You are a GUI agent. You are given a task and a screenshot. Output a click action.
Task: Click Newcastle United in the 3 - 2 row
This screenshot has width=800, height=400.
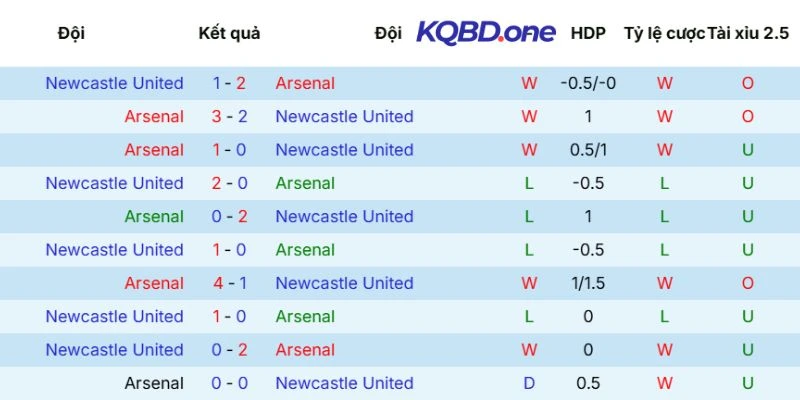344,116
